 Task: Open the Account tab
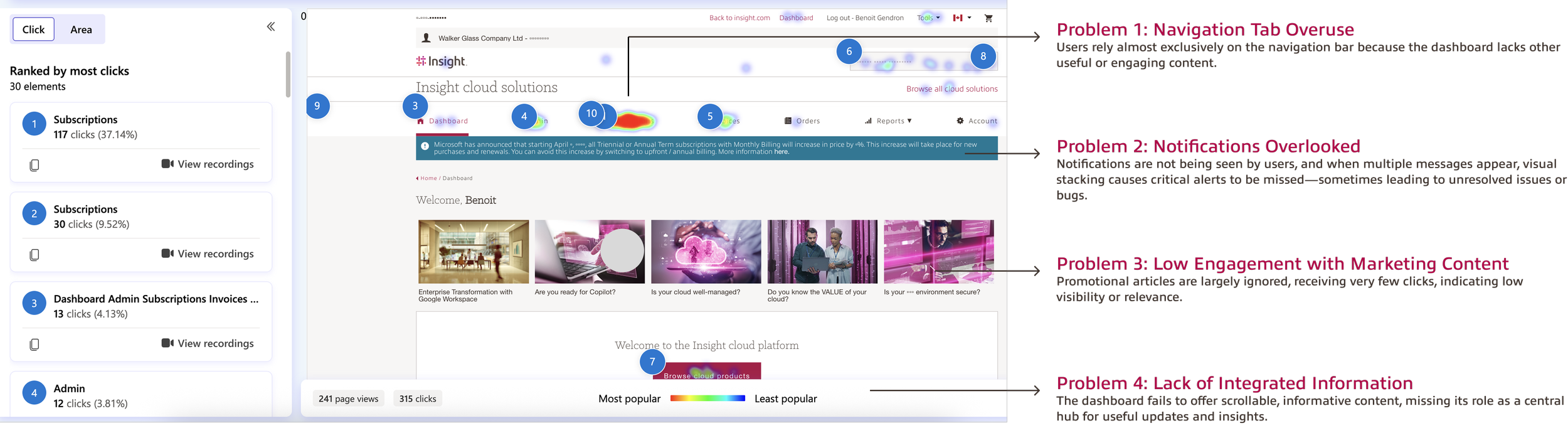coord(977,121)
